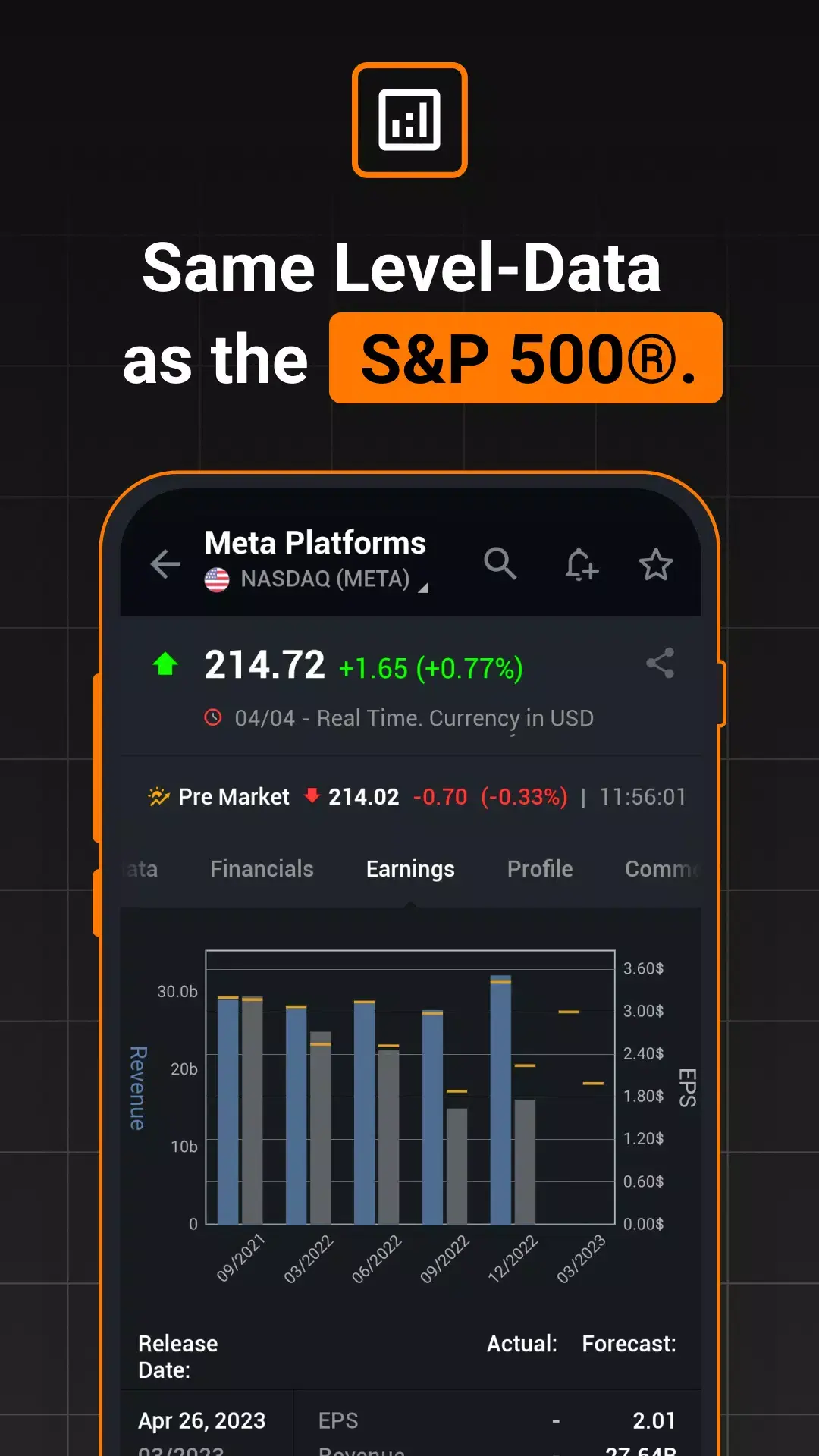
Task: Tap the red down arrow in Pre Market row
Action: 312,797
